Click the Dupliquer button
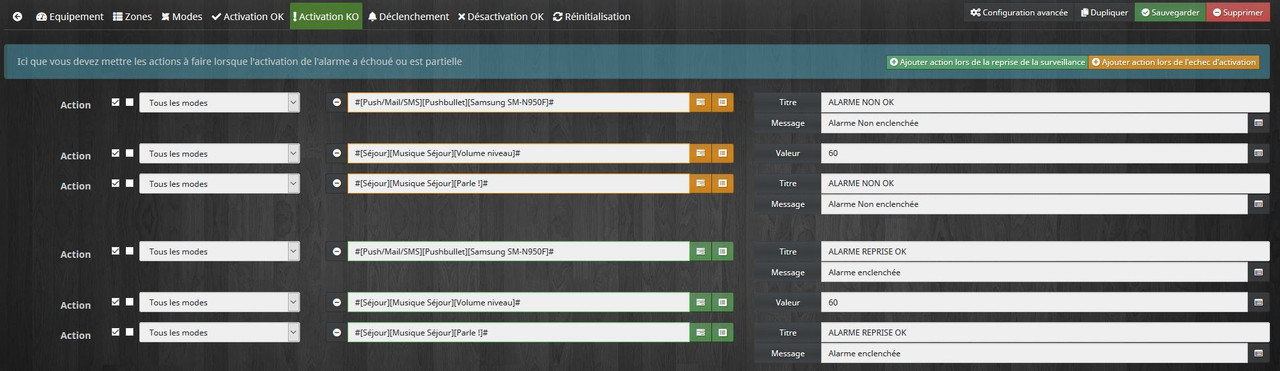The image size is (1280, 371). [x=1105, y=12]
